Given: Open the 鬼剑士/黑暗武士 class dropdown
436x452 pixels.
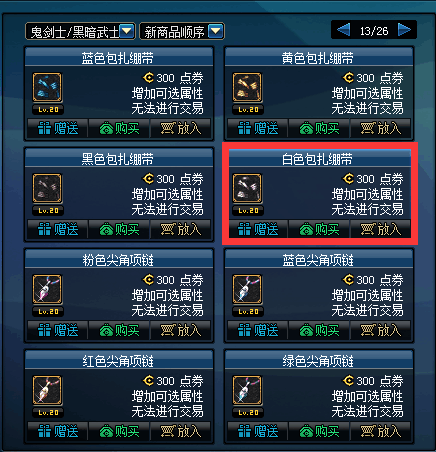Looking at the screenshot, I should click(80, 32).
